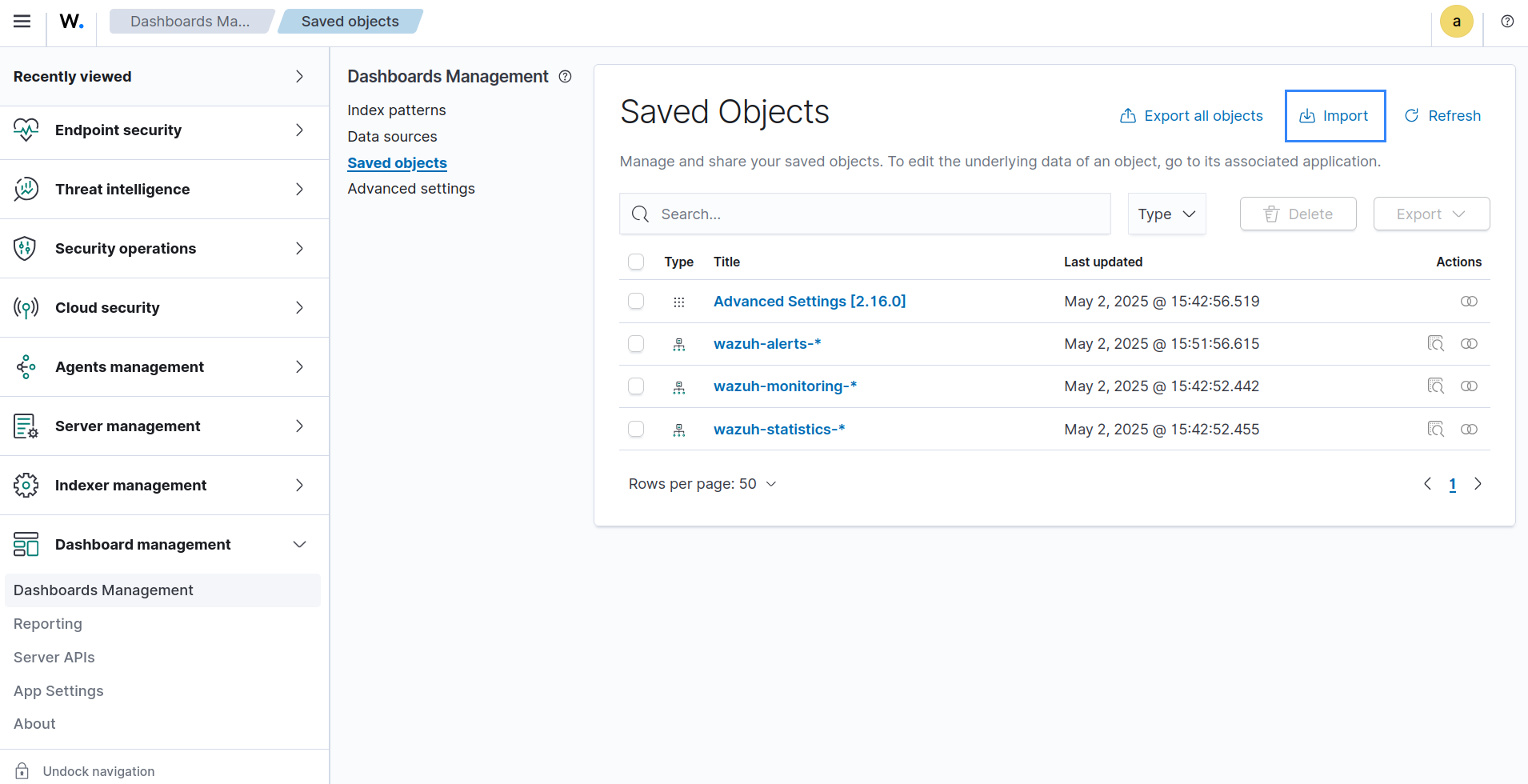Click the search magnifier icon
1528x784 pixels.
[x=640, y=214]
